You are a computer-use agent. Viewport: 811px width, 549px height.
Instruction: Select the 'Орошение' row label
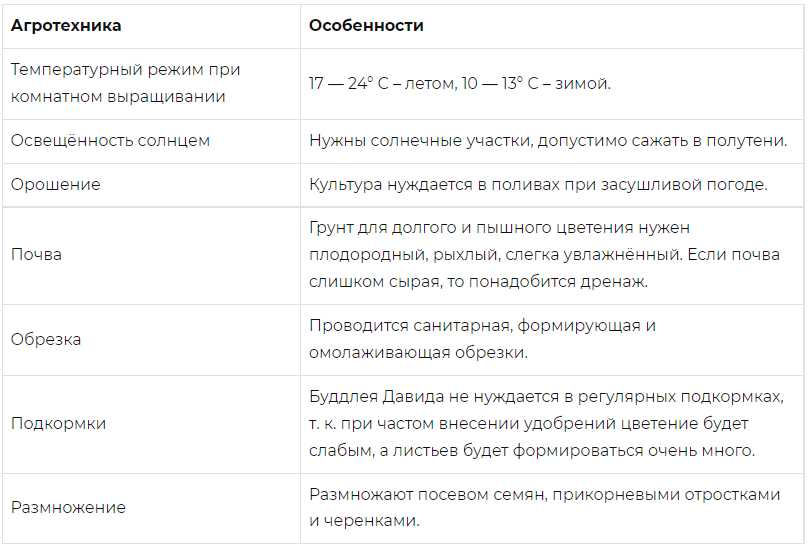pos(55,185)
